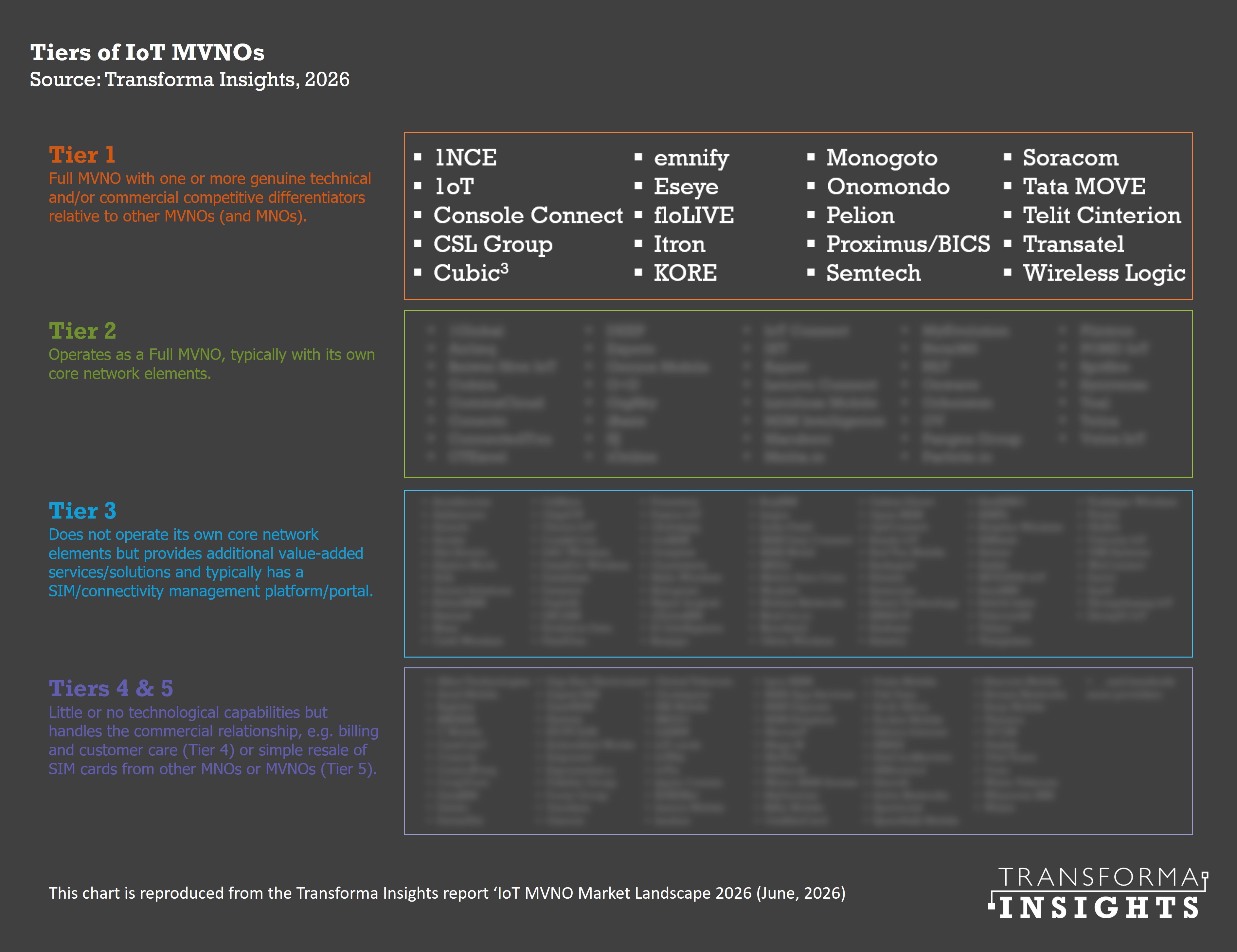Screen dimensions: 1237x952
Task: Choose Wireless Logic from Tier 1 list
Action: coord(1104,273)
